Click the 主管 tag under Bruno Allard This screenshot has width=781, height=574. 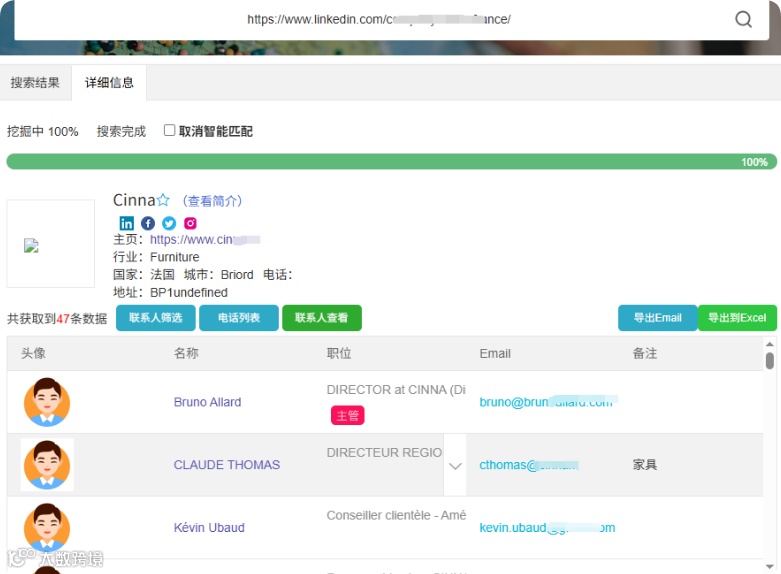pos(347,415)
